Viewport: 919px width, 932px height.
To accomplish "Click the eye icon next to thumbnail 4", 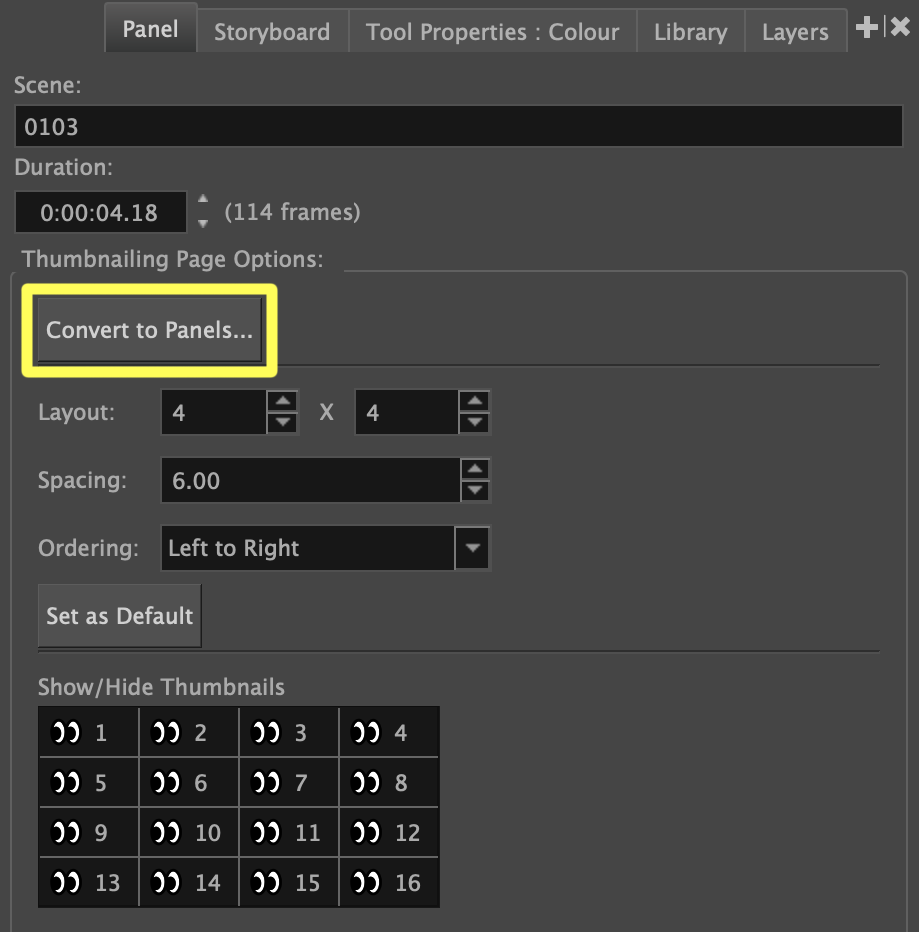I will (x=365, y=731).
